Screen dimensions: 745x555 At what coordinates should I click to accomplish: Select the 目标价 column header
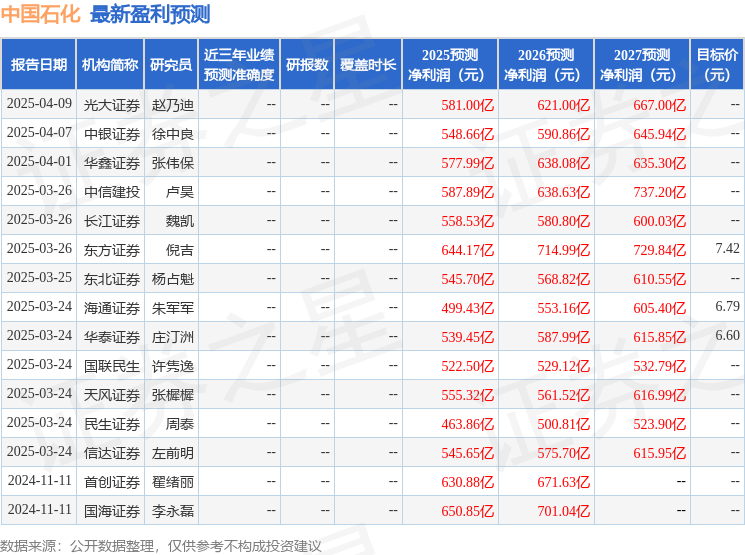(x=717, y=65)
